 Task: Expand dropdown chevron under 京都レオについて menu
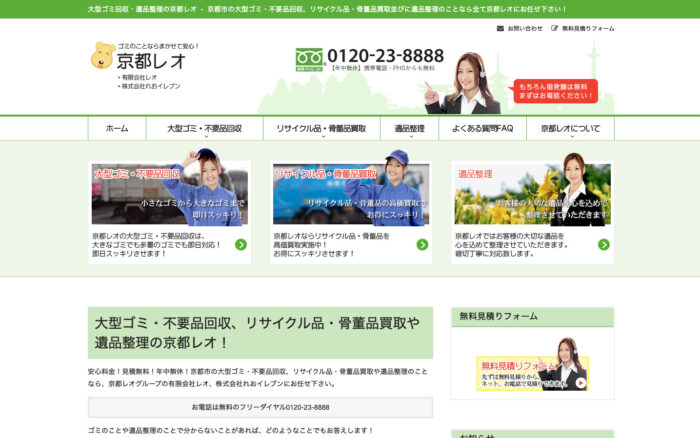572,136
